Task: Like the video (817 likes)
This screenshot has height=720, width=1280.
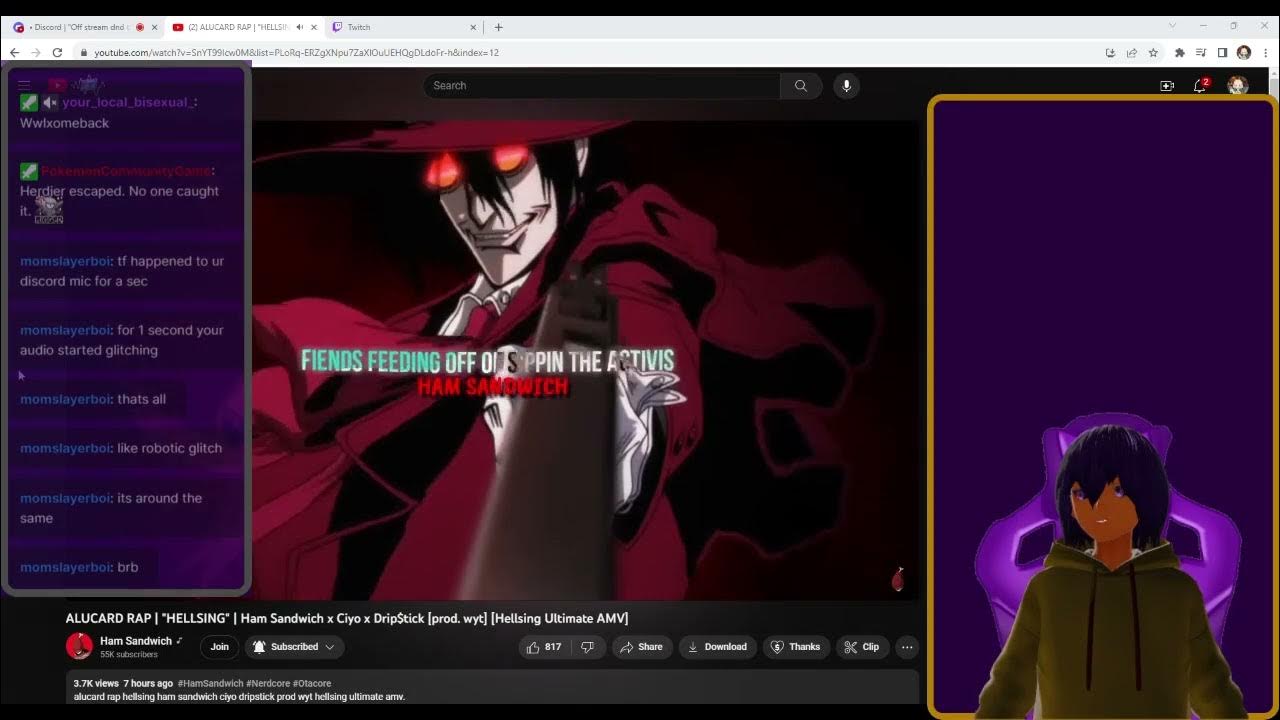Action: (544, 647)
